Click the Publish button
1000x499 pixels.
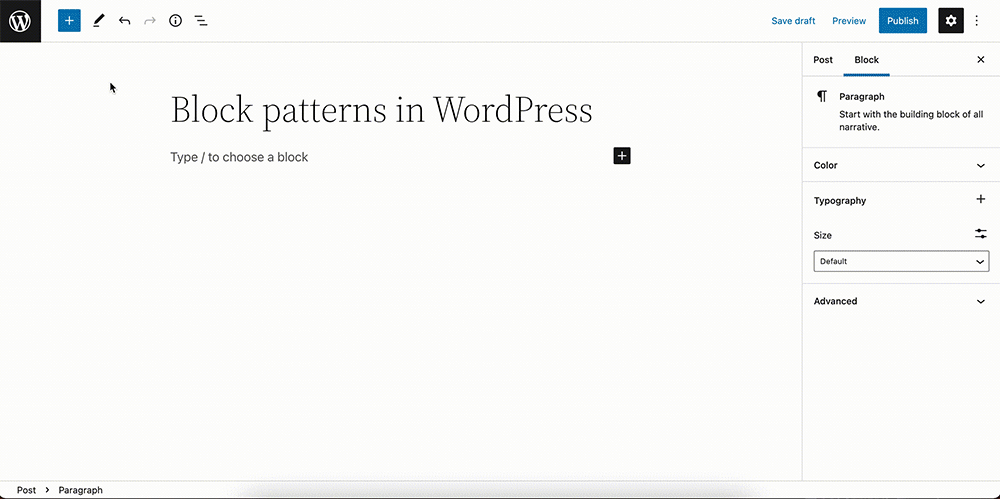902,21
